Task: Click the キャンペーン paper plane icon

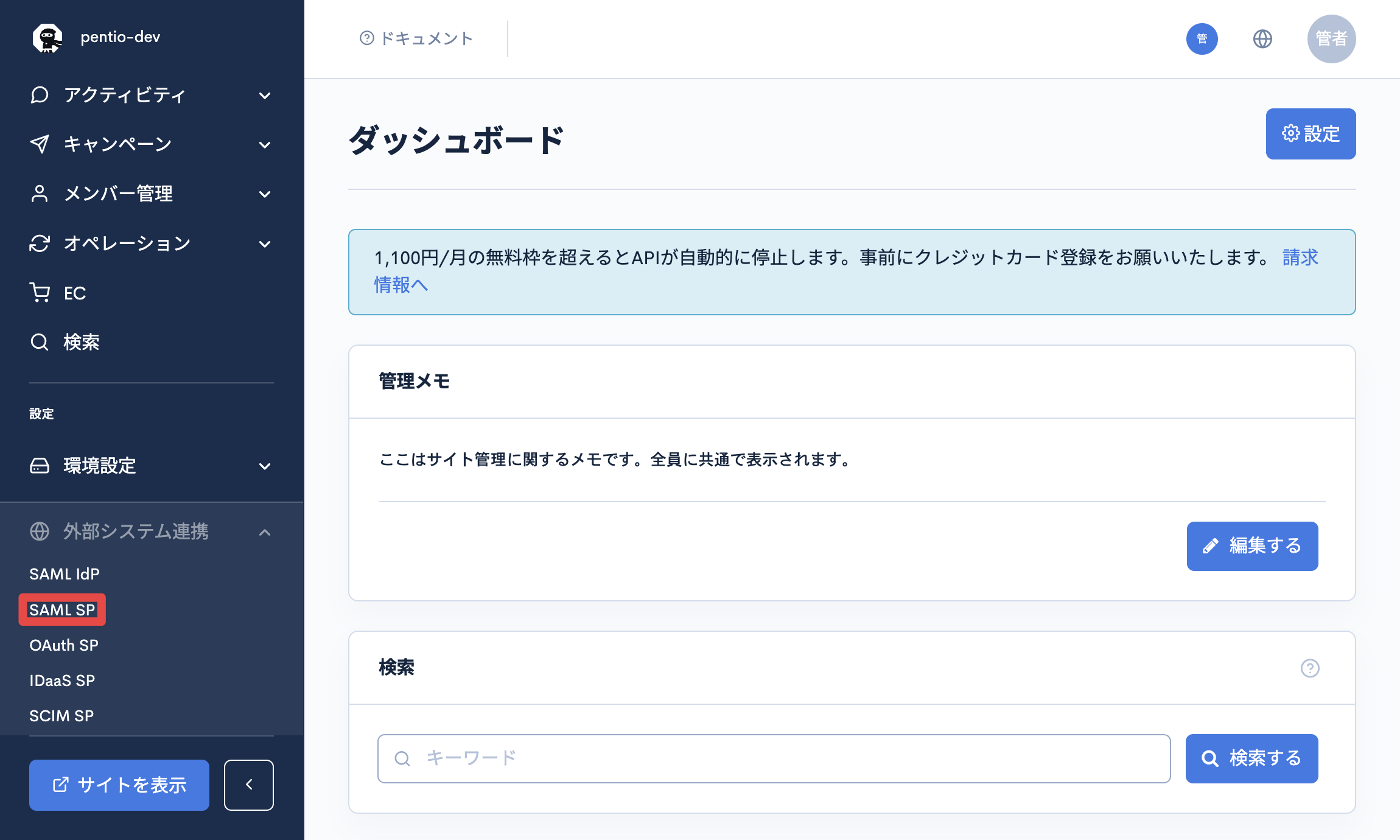Action: pos(40,144)
